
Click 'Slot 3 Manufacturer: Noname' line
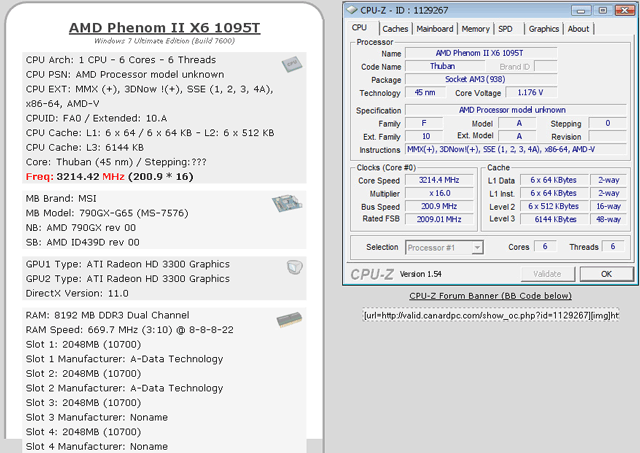point(97,417)
